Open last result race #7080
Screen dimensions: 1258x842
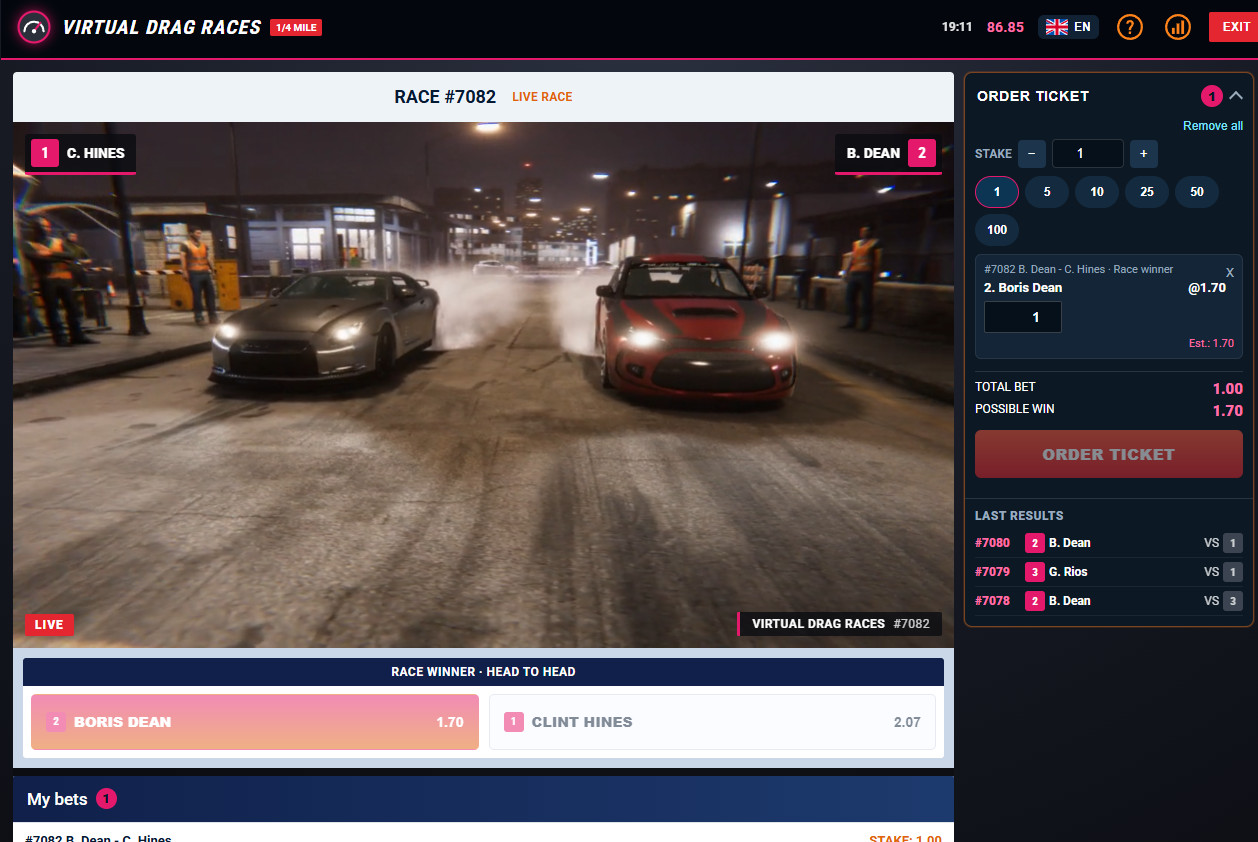coord(1109,543)
